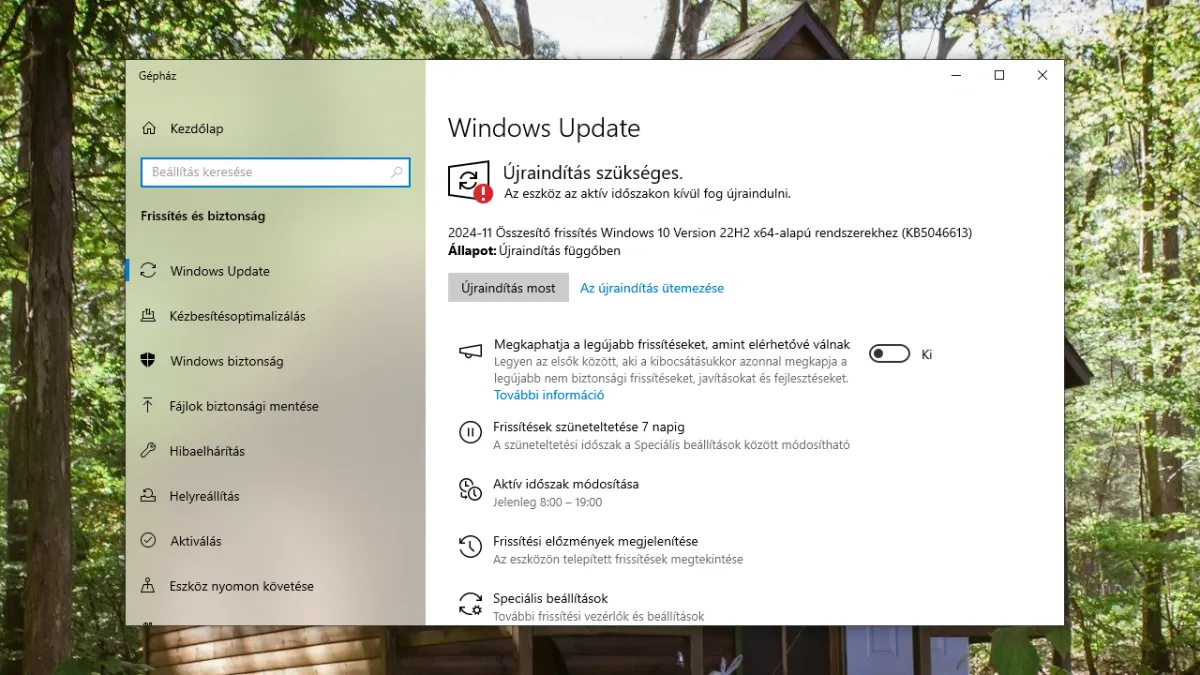
Task: Click the Kézbesítésoptimalizálás icon
Action: pyautogui.click(x=149, y=316)
